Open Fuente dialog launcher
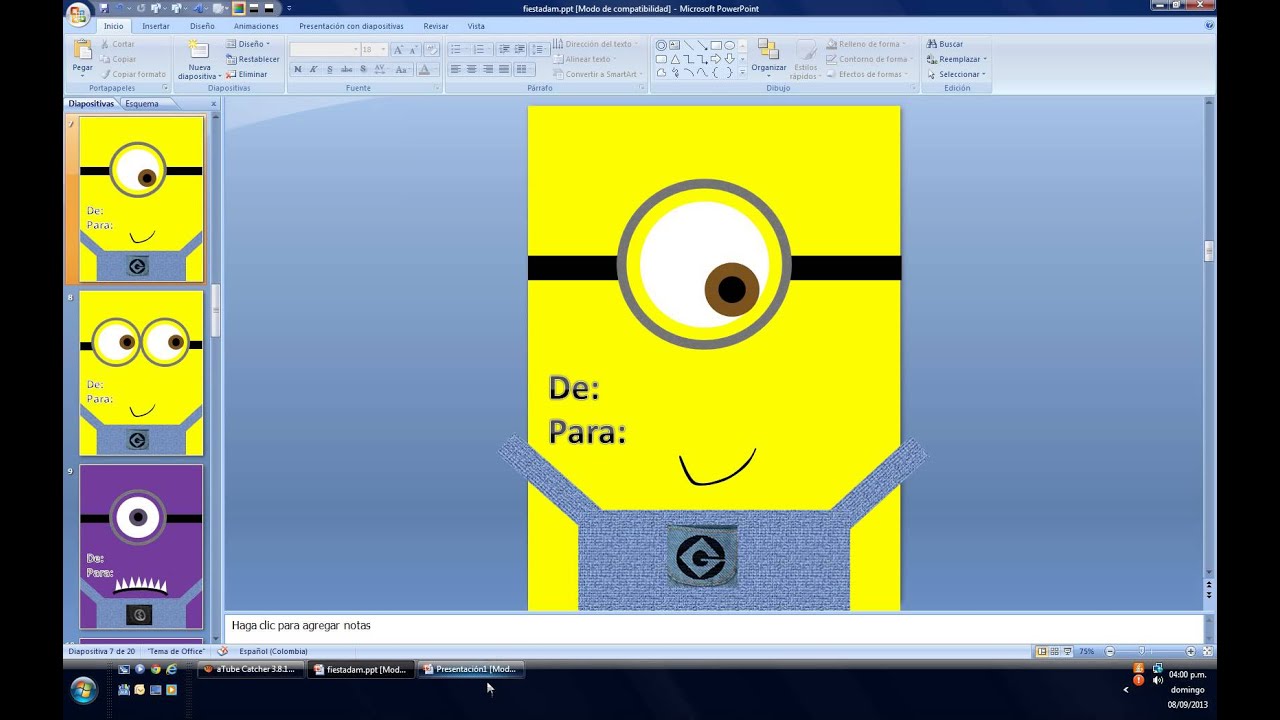Viewport: 1280px width, 720px height. click(x=437, y=88)
